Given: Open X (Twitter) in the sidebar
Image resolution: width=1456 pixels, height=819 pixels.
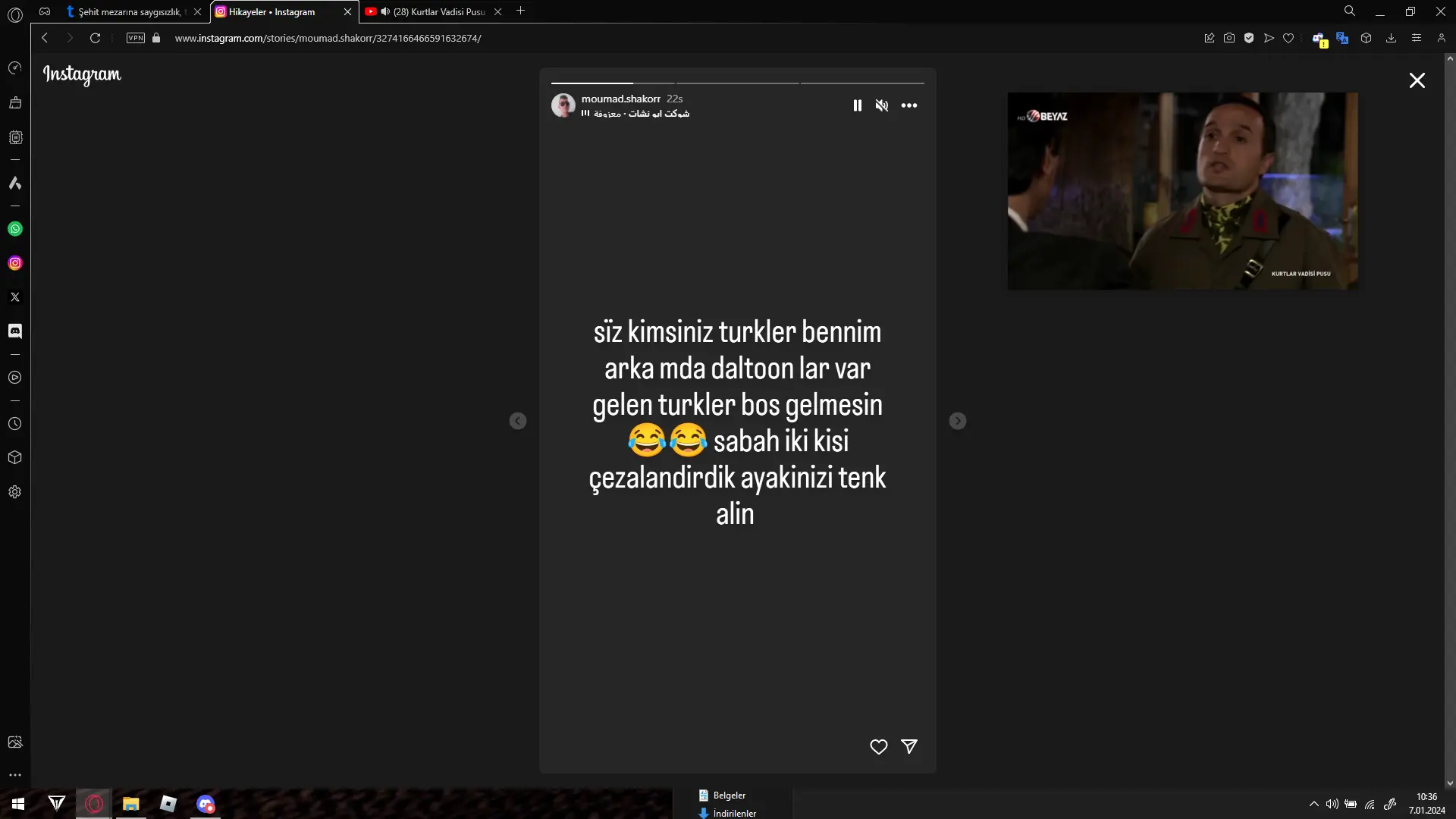Looking at the screenshot, I should point(15,297).
